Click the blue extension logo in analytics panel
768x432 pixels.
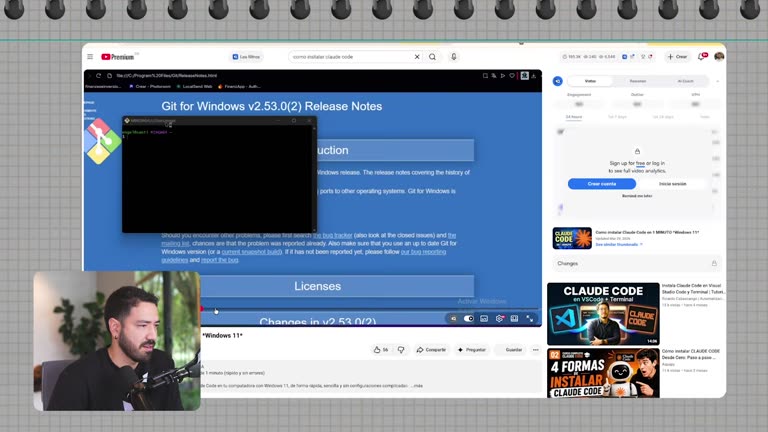pos(557,81)
